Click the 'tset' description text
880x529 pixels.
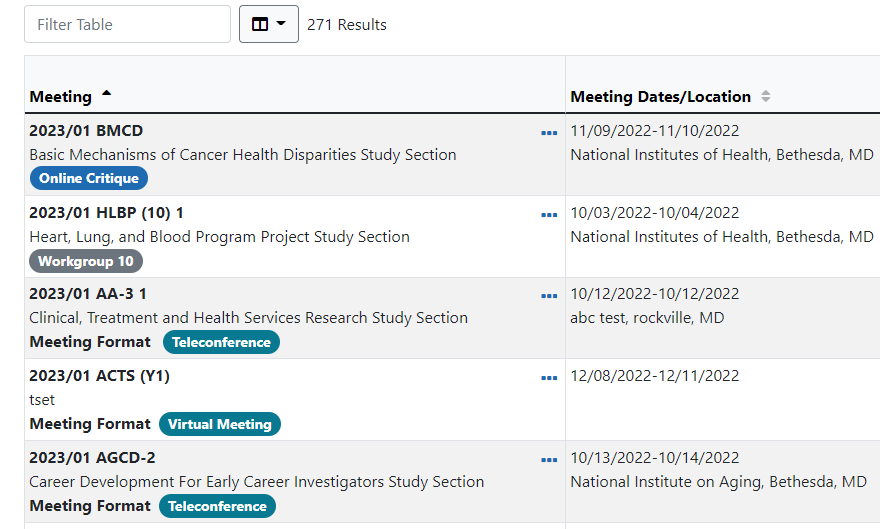42,400
